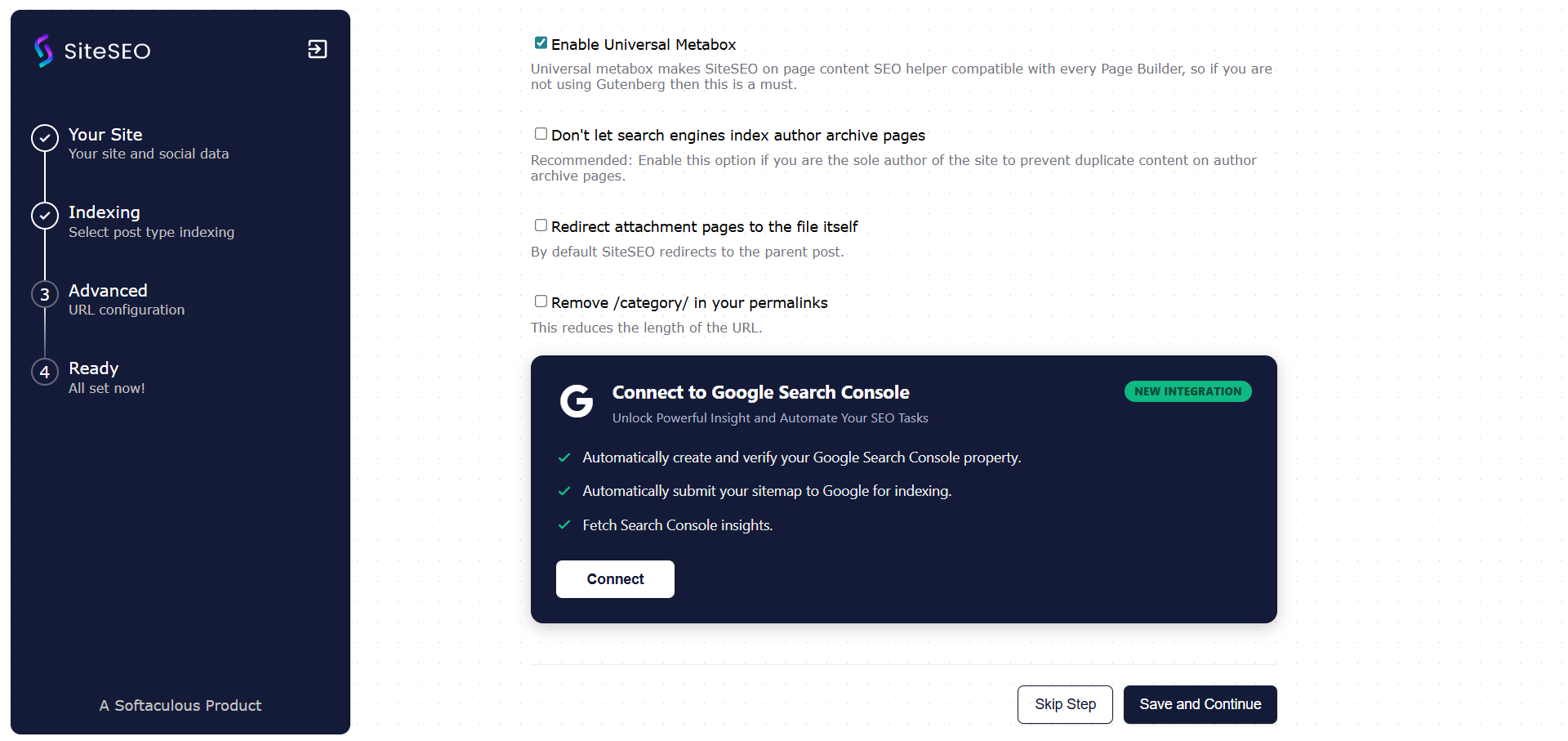Enable Remove /category/ in your permalinks
Image resolution: width=1568 pixels, height=741 pixels.
coord(540,301)
